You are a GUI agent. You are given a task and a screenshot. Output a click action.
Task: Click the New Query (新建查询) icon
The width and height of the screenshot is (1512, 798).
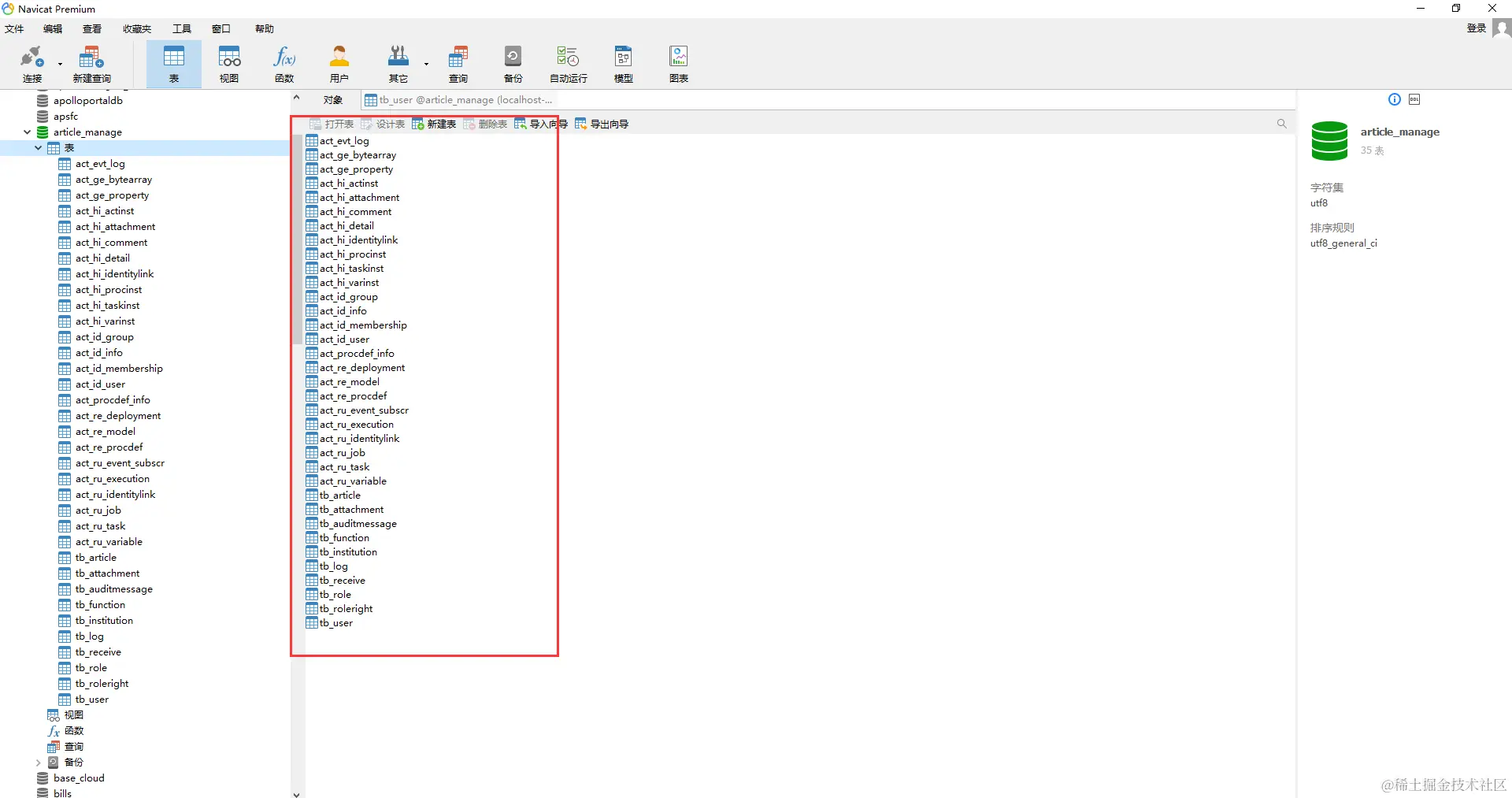[x=91, y=64]
